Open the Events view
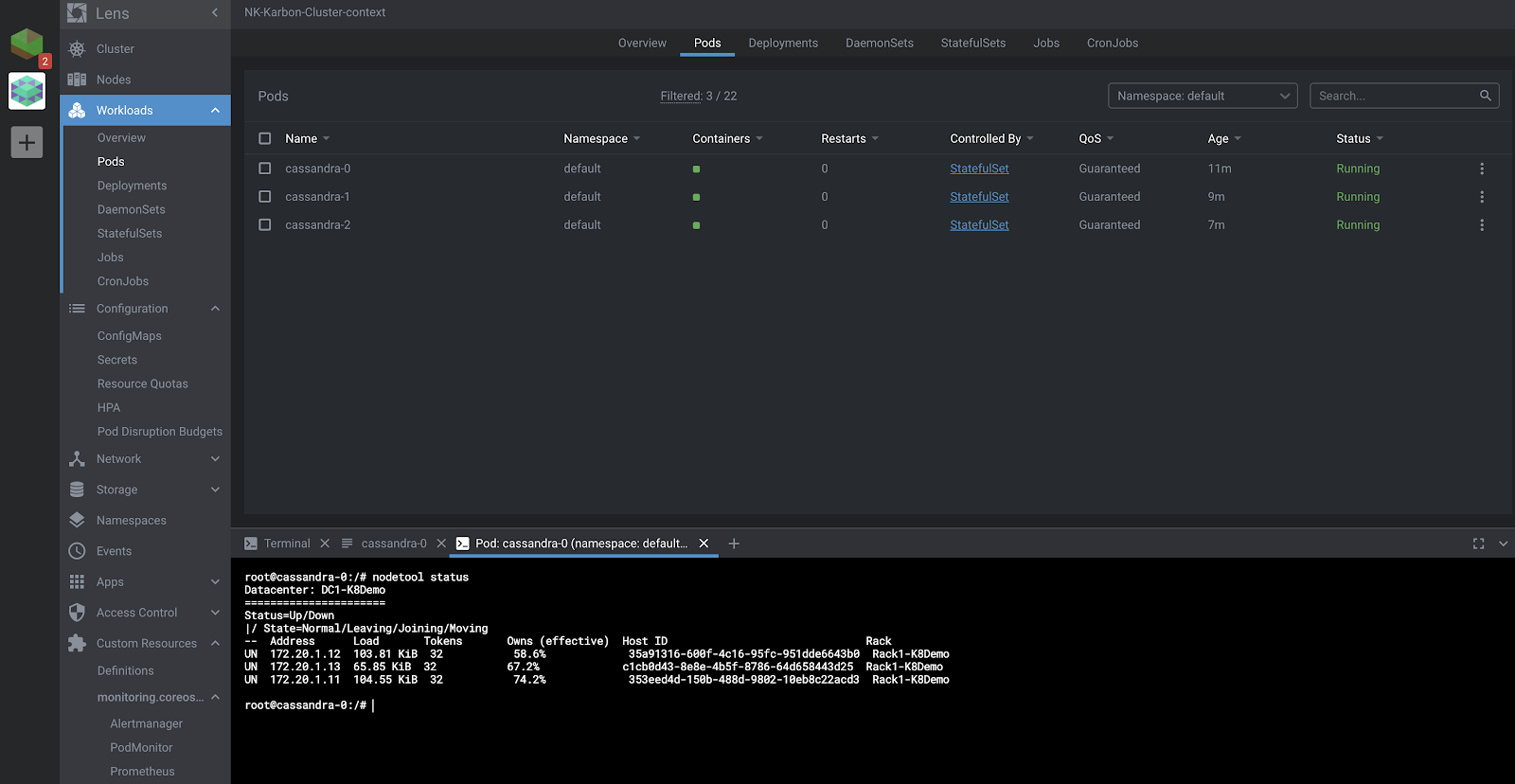The width and height of the screenshot is (1515, 784). coord(114,551)
